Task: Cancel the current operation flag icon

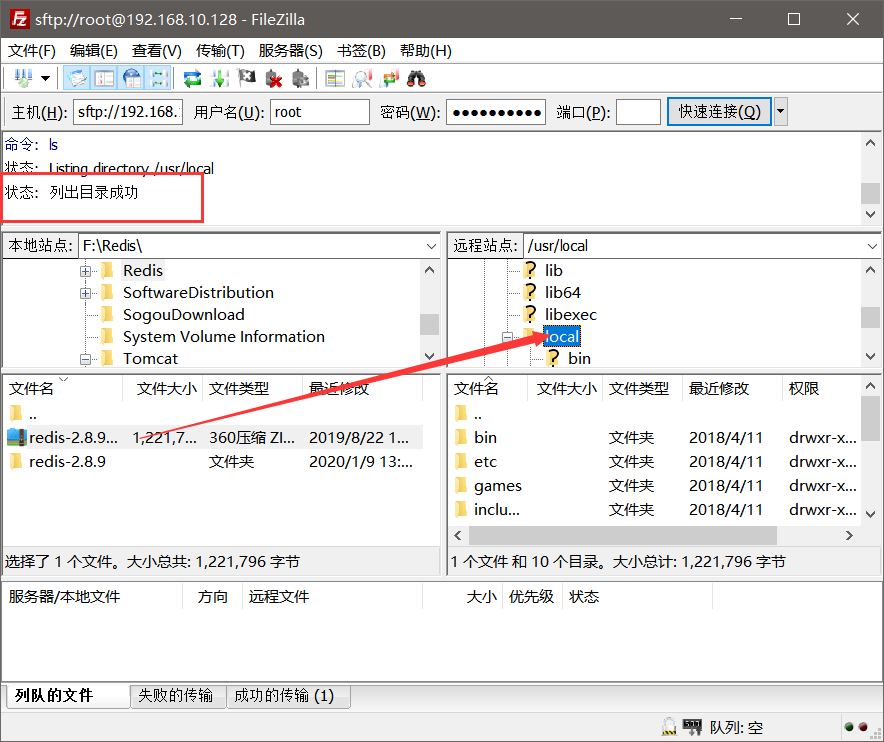Action: pos(246,78)
